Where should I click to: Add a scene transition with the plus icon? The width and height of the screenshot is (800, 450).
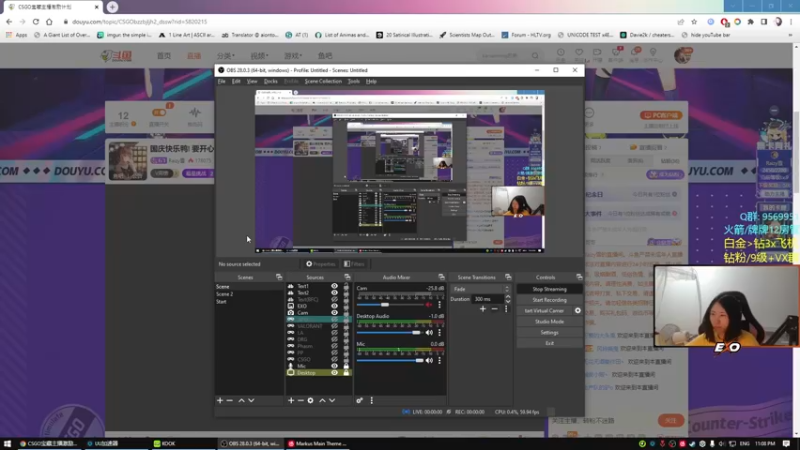483,309
